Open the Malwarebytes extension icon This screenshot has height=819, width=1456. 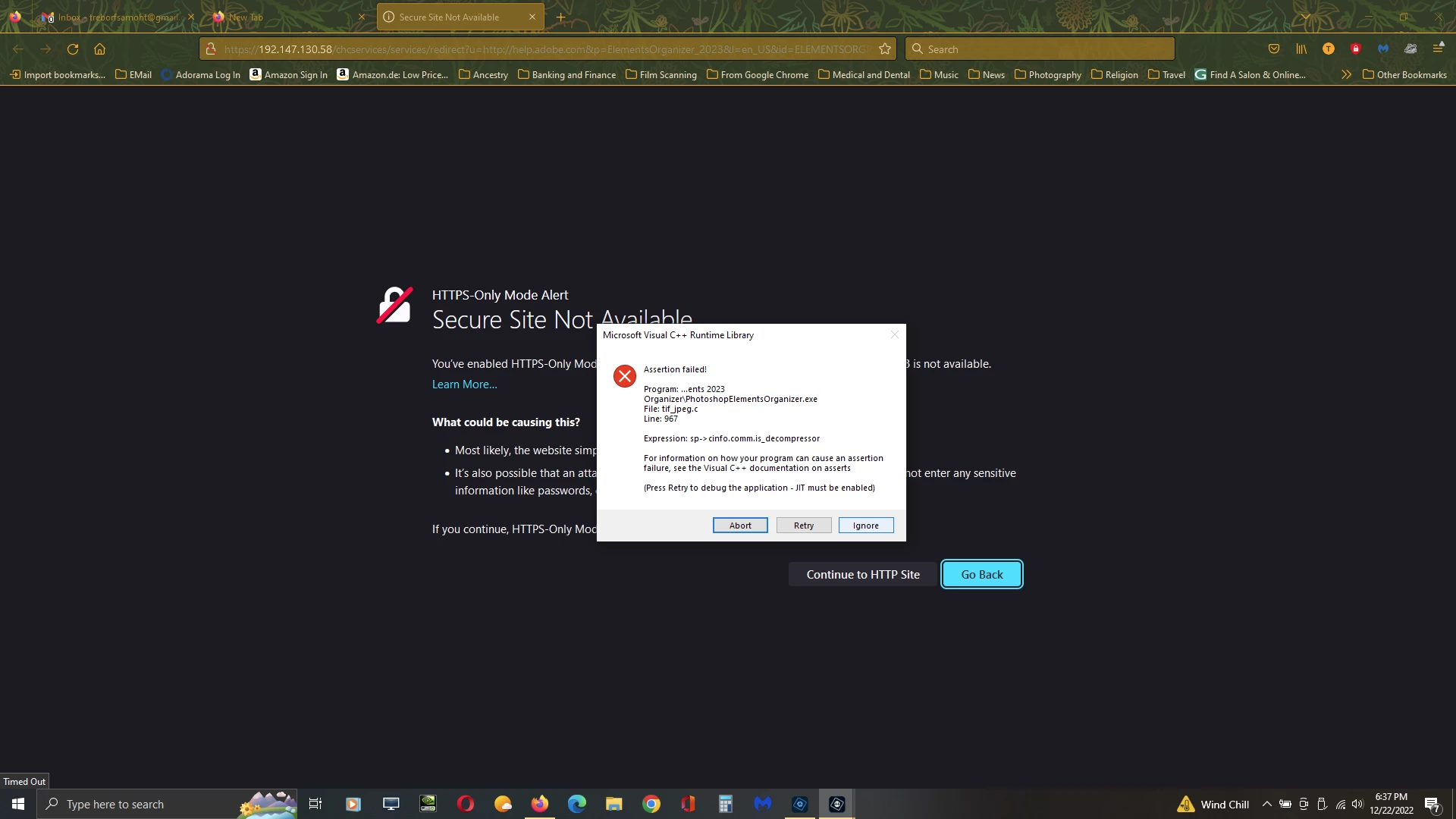1383,49
